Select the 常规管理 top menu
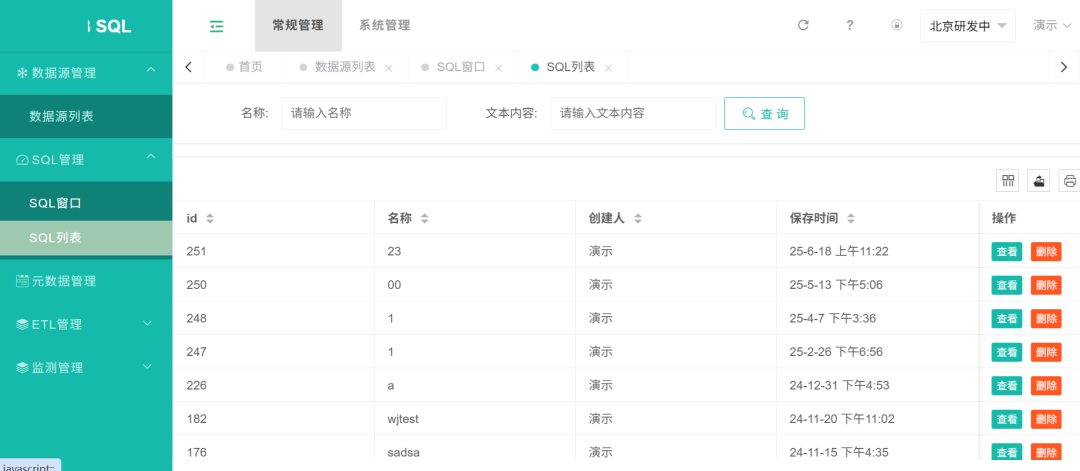Image resolution: width=1080 pixels, height=471 pixels. point(298,25)
